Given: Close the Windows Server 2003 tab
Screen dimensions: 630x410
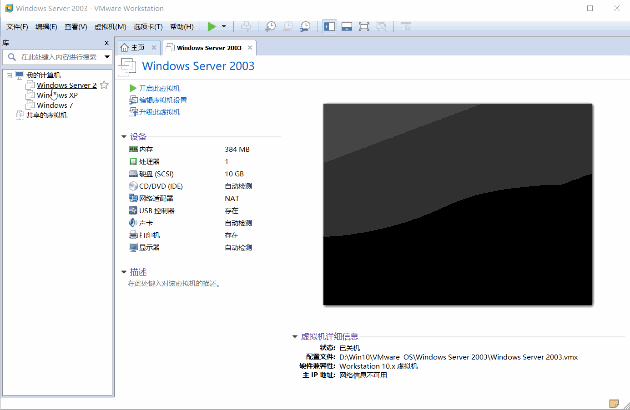Looking at the screenshot, I should pyautogui.click(x=250, y=47).
